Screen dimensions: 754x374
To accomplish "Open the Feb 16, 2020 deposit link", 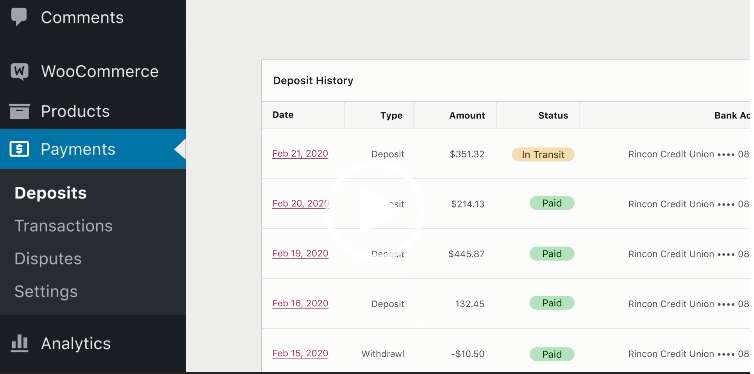I will 300,304.
